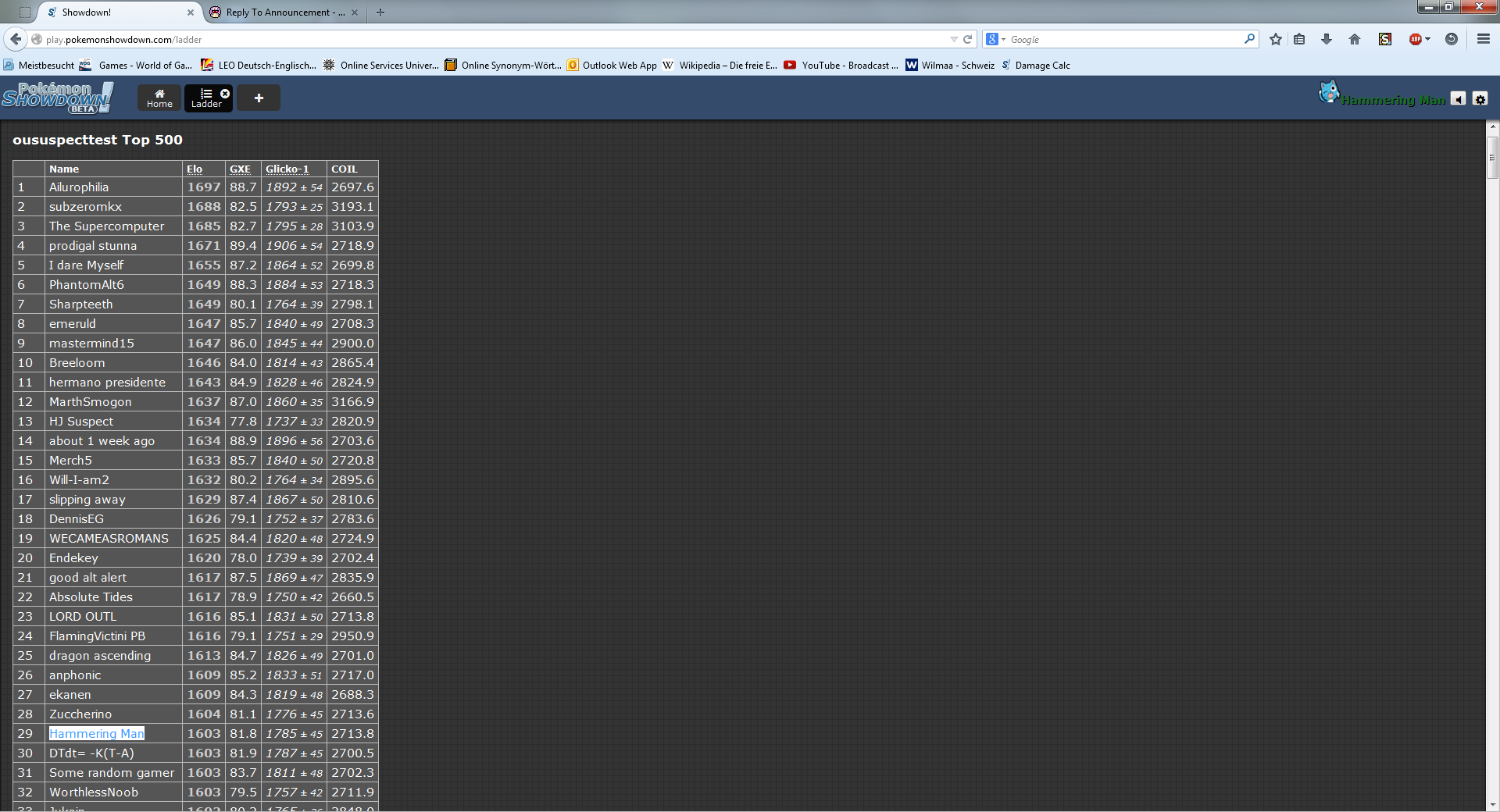Click the GXE column header
This screenshot has width=1500, height=812.
pyautogui.click(x=240, y=169)
